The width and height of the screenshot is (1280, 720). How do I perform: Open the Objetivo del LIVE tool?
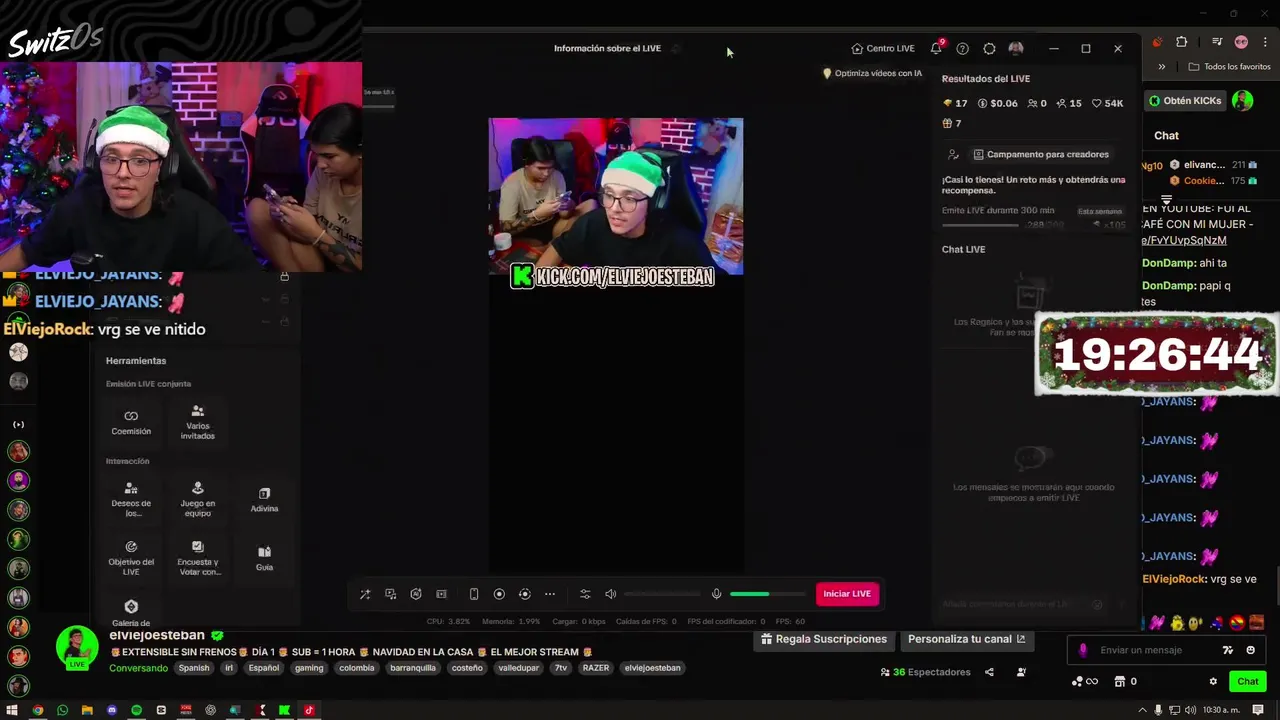coord(131,557)
